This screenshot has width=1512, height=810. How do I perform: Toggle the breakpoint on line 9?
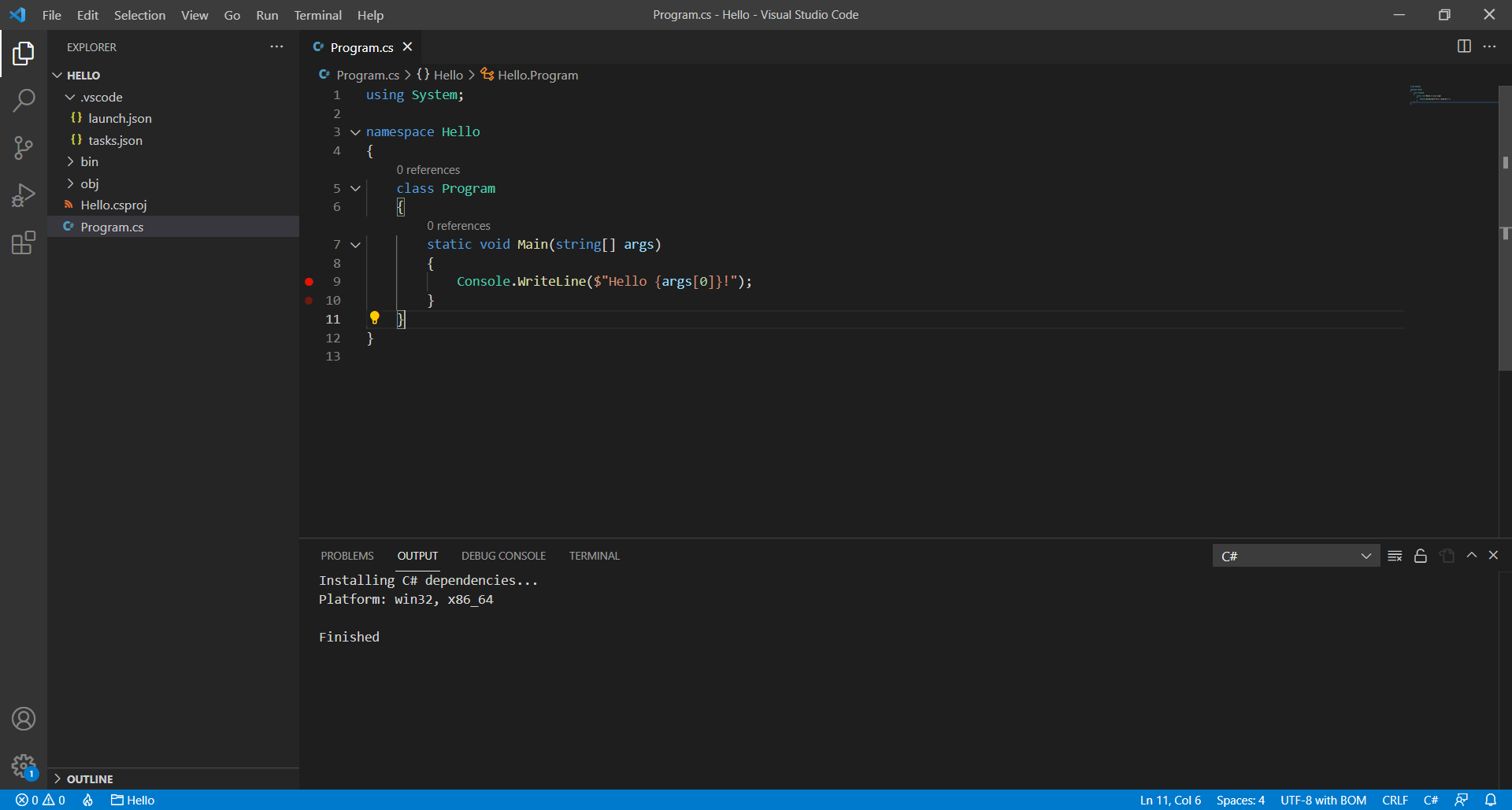(x=309, y=282)
